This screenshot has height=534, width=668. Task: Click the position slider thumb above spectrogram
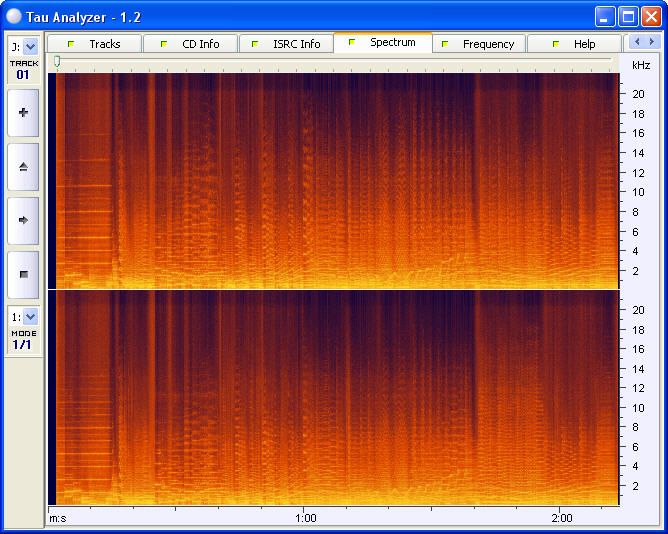click(57, 62)
